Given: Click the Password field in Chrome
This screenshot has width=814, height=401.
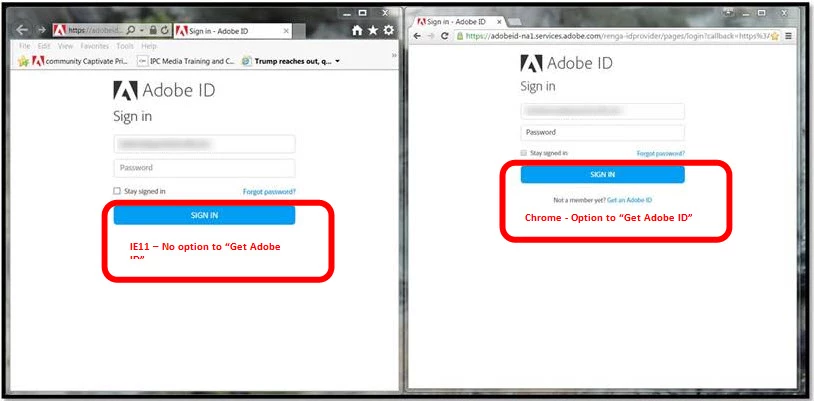Looking at the screenshot, I should [603, 132].
